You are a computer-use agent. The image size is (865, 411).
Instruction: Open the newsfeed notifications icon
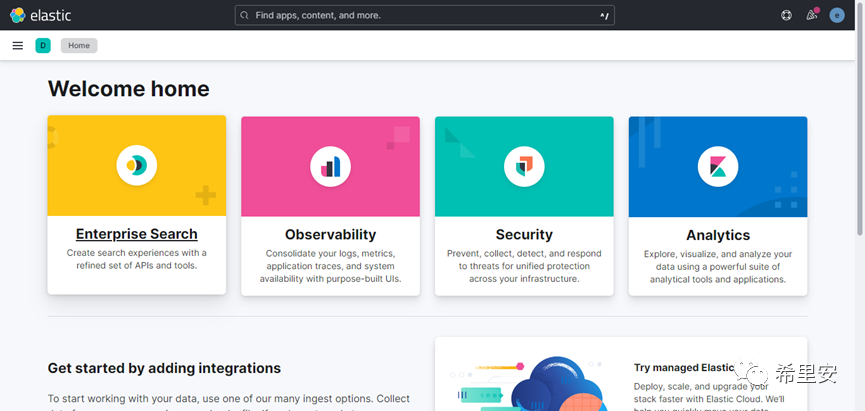point(811,15)
